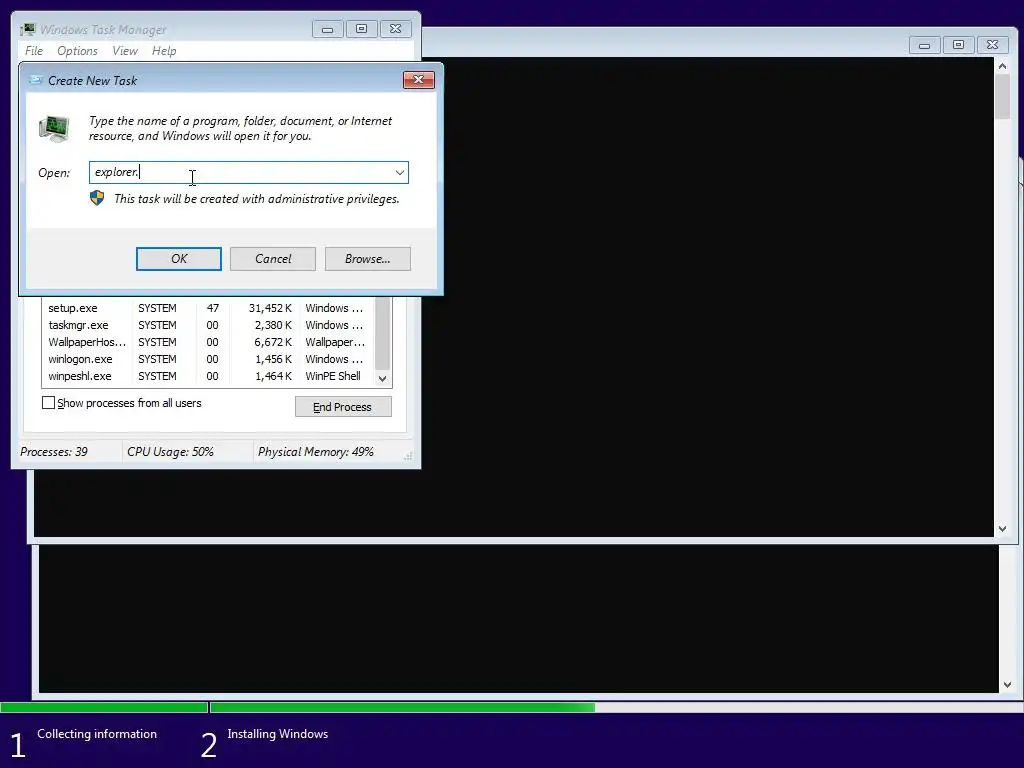
Task: Click the process list scrollbar thumb
Action: point(383,334)
